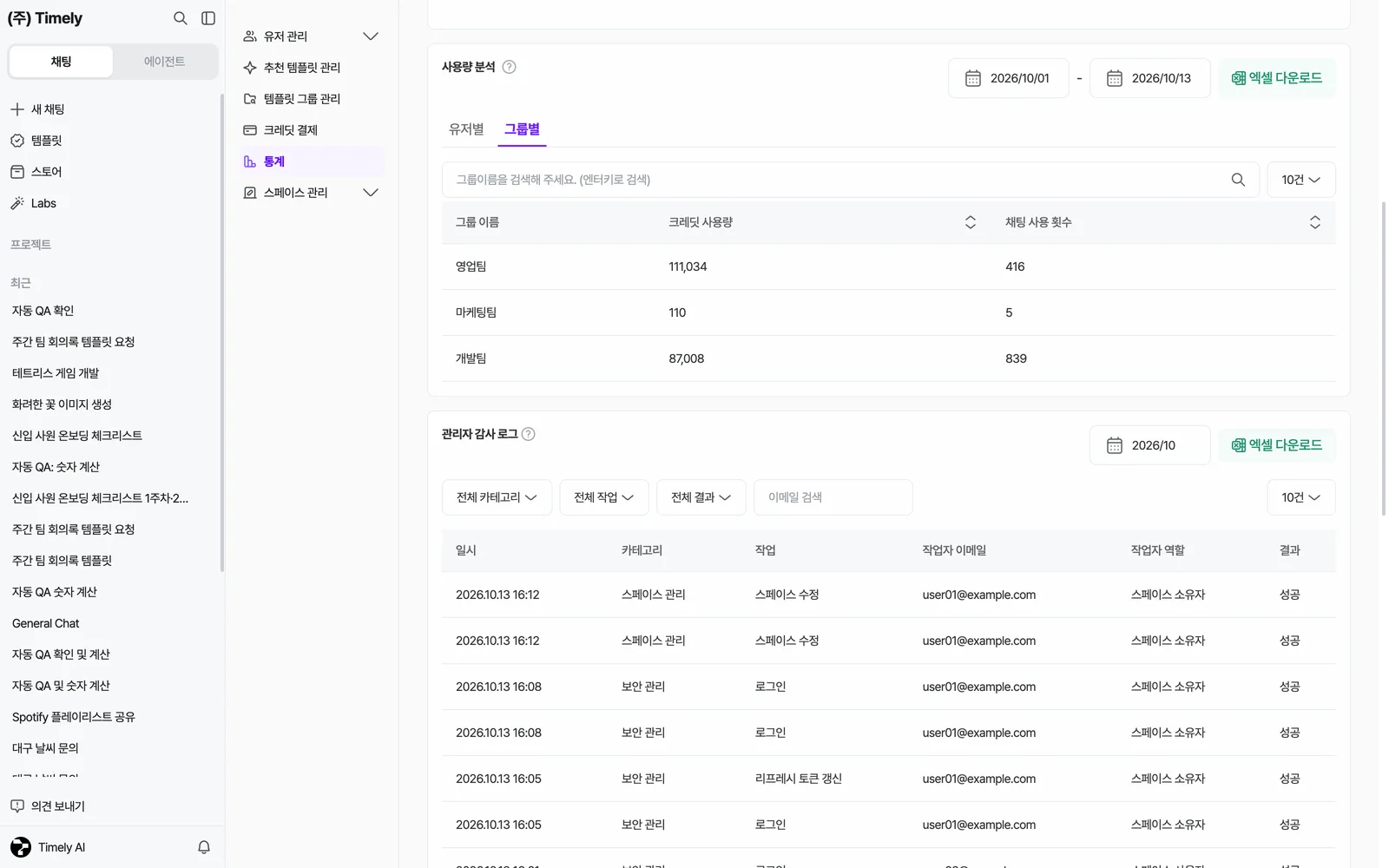
Task: Click the 마케팅팀 group row name
Action: pos(476,312)
